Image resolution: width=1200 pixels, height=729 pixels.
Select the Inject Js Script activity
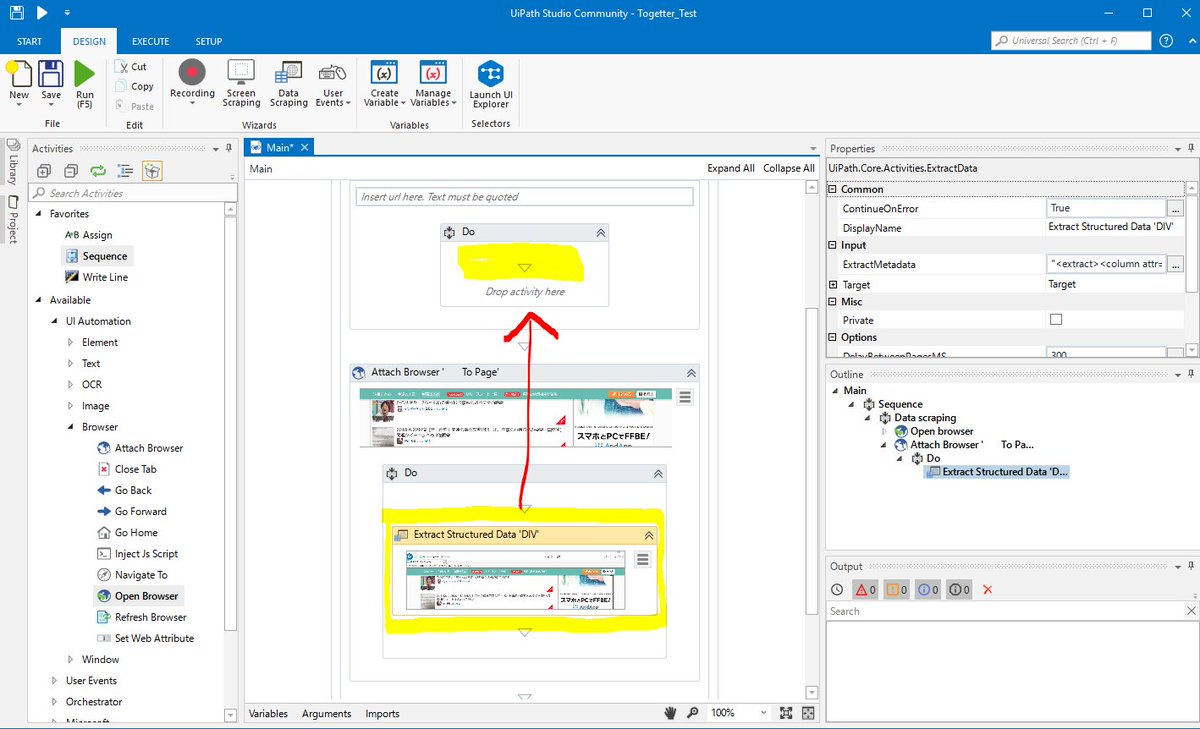(137, 554)
